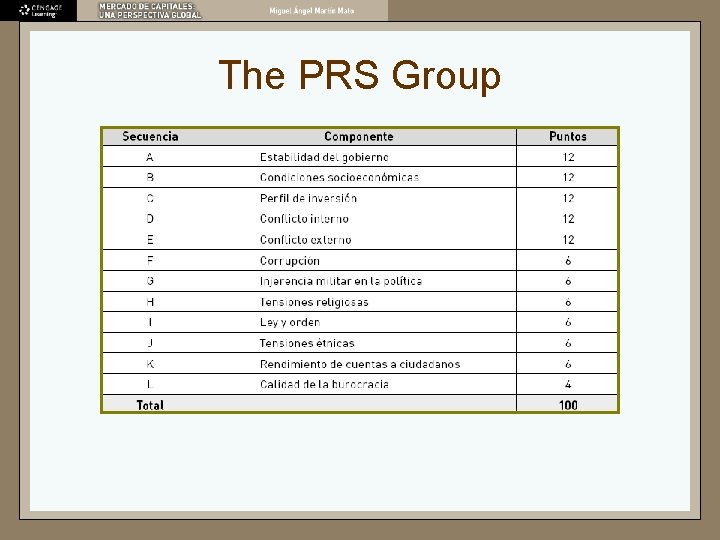Image resolution: width=720 pixels, height=540 pixels.
Task: Click points value 6 for Injerencia militar
Action: click(x=568, y=281)
